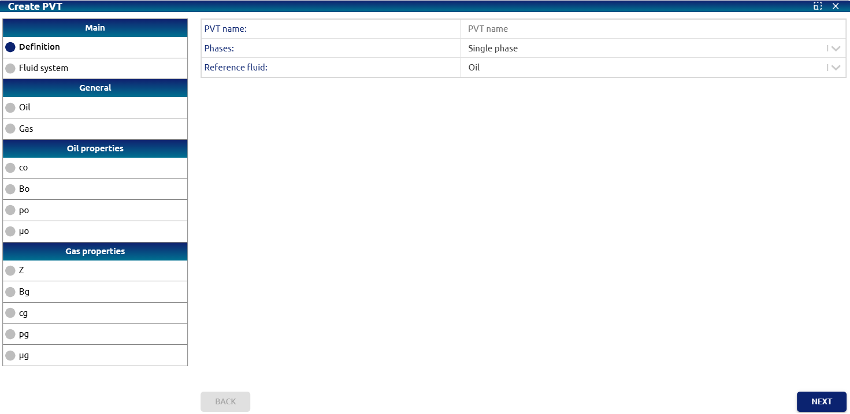Screen dimensions: 850x414
Task: Click the Oil properties section header
Action: point(95,148)
